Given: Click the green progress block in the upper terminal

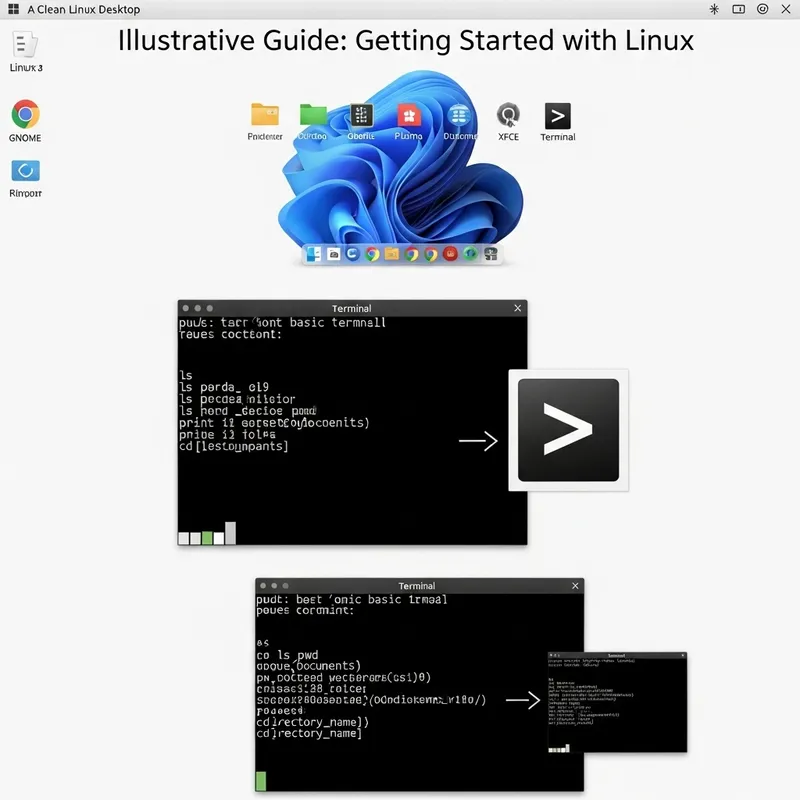Looking at the screenshot, I should pos(205,536).
